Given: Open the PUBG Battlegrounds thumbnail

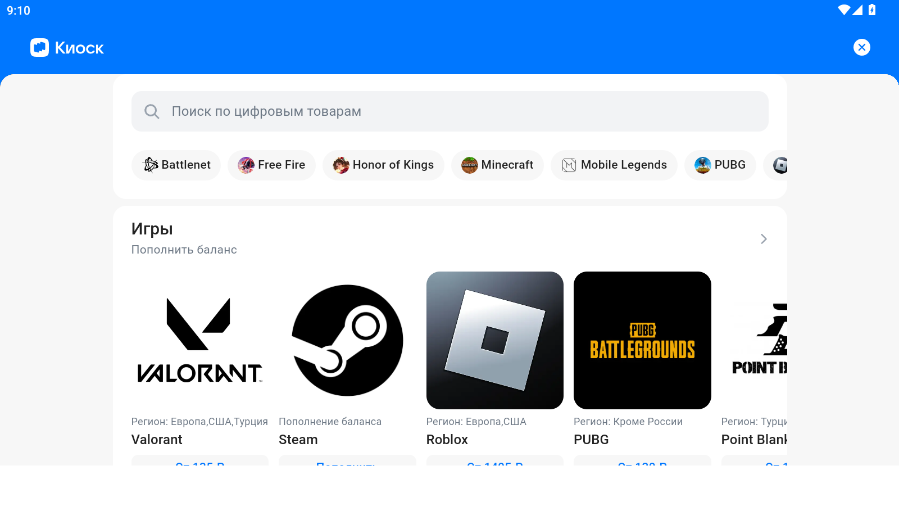Looking at the screenshot, I should pyautogui.click(x=642, y=340).
